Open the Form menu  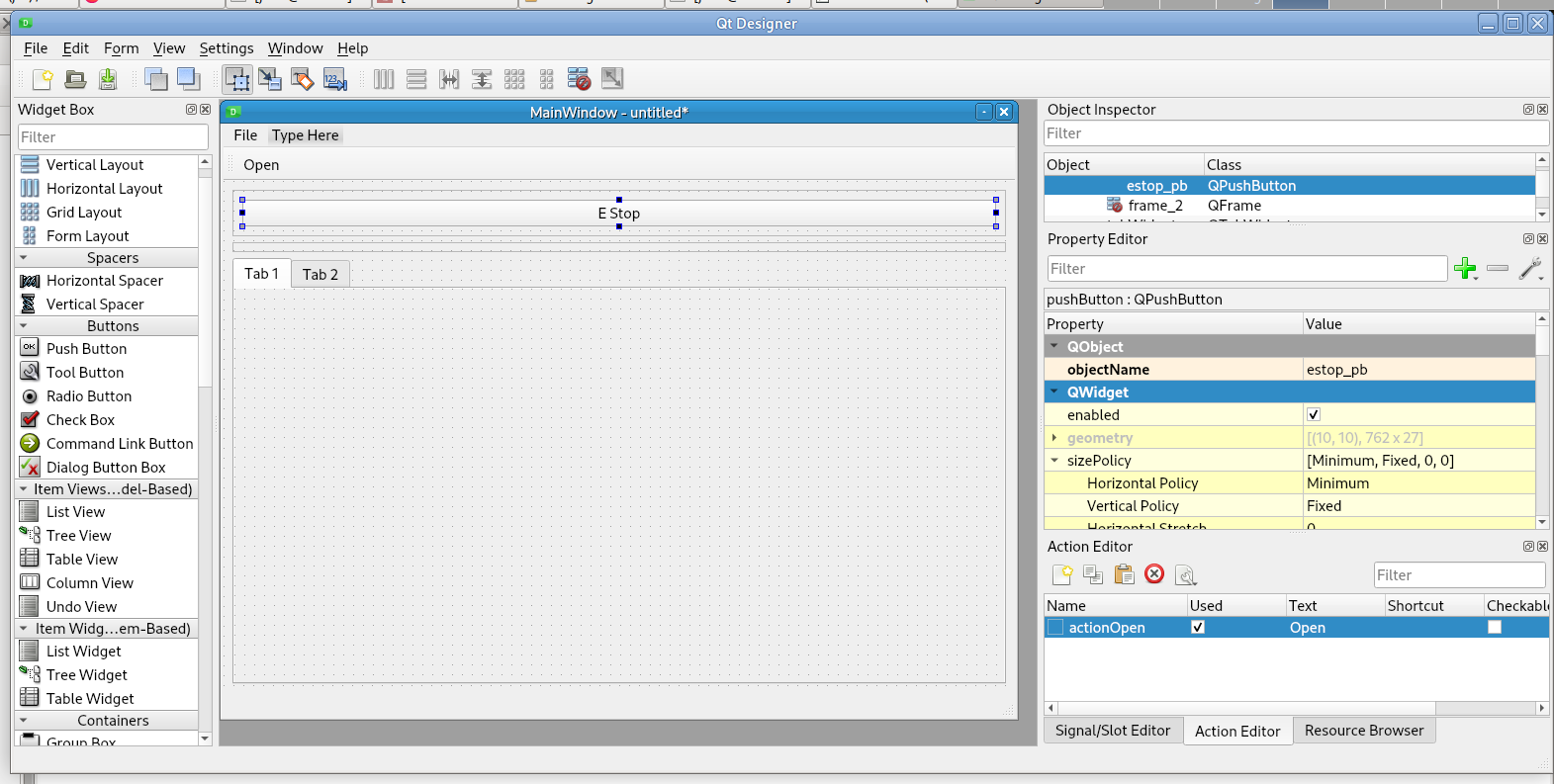[121, 48]
